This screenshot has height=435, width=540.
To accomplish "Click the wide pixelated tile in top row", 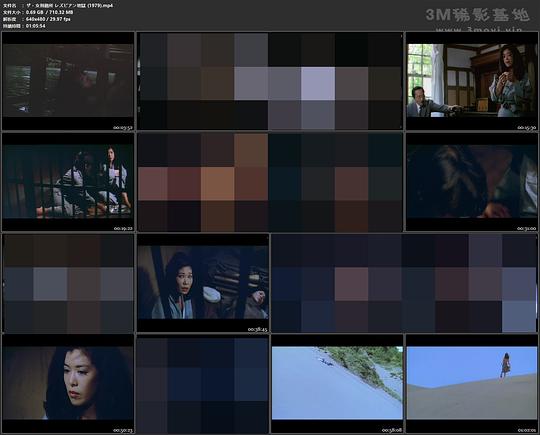I will pos(270,81).
